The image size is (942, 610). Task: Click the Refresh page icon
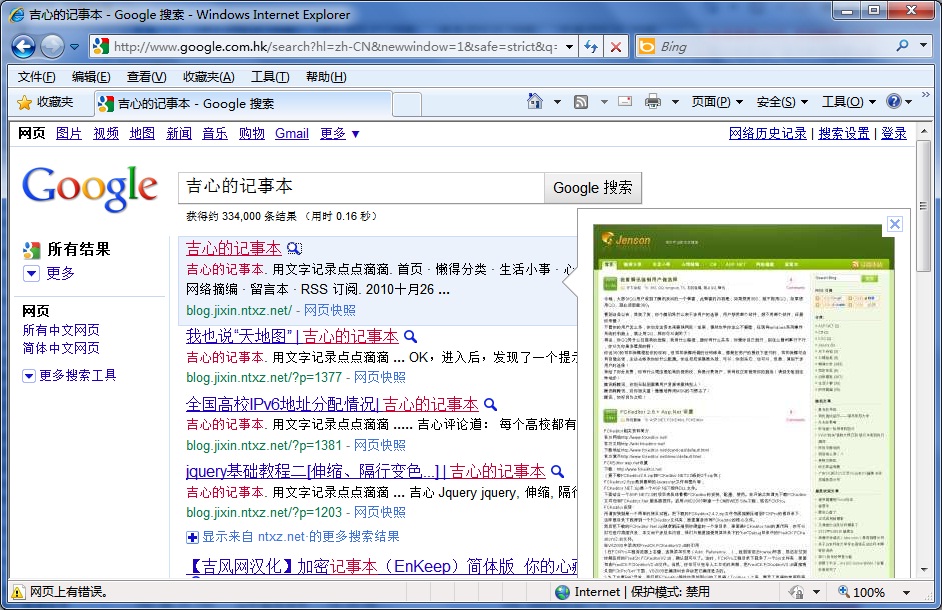[x=591, y=47]
